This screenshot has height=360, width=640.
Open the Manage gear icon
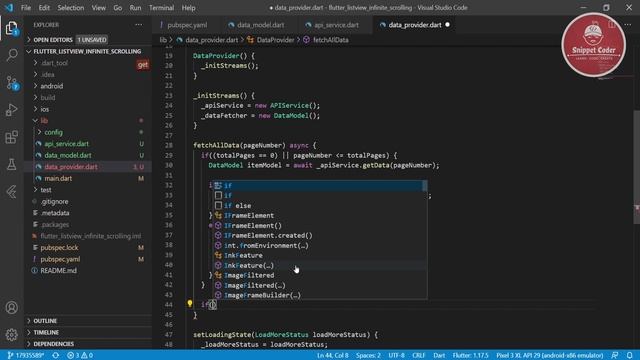pyautogui.click(x=11, y=335)
